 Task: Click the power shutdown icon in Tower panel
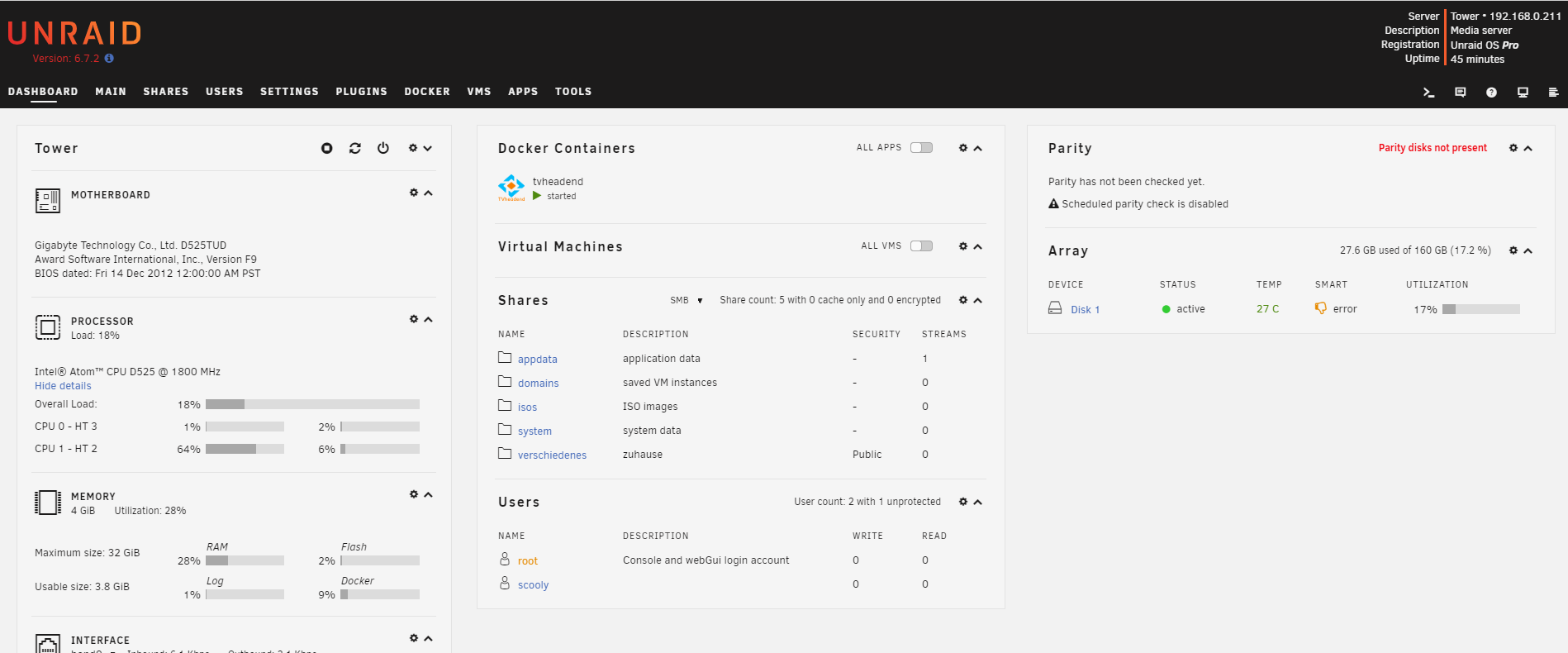[383, 148]
